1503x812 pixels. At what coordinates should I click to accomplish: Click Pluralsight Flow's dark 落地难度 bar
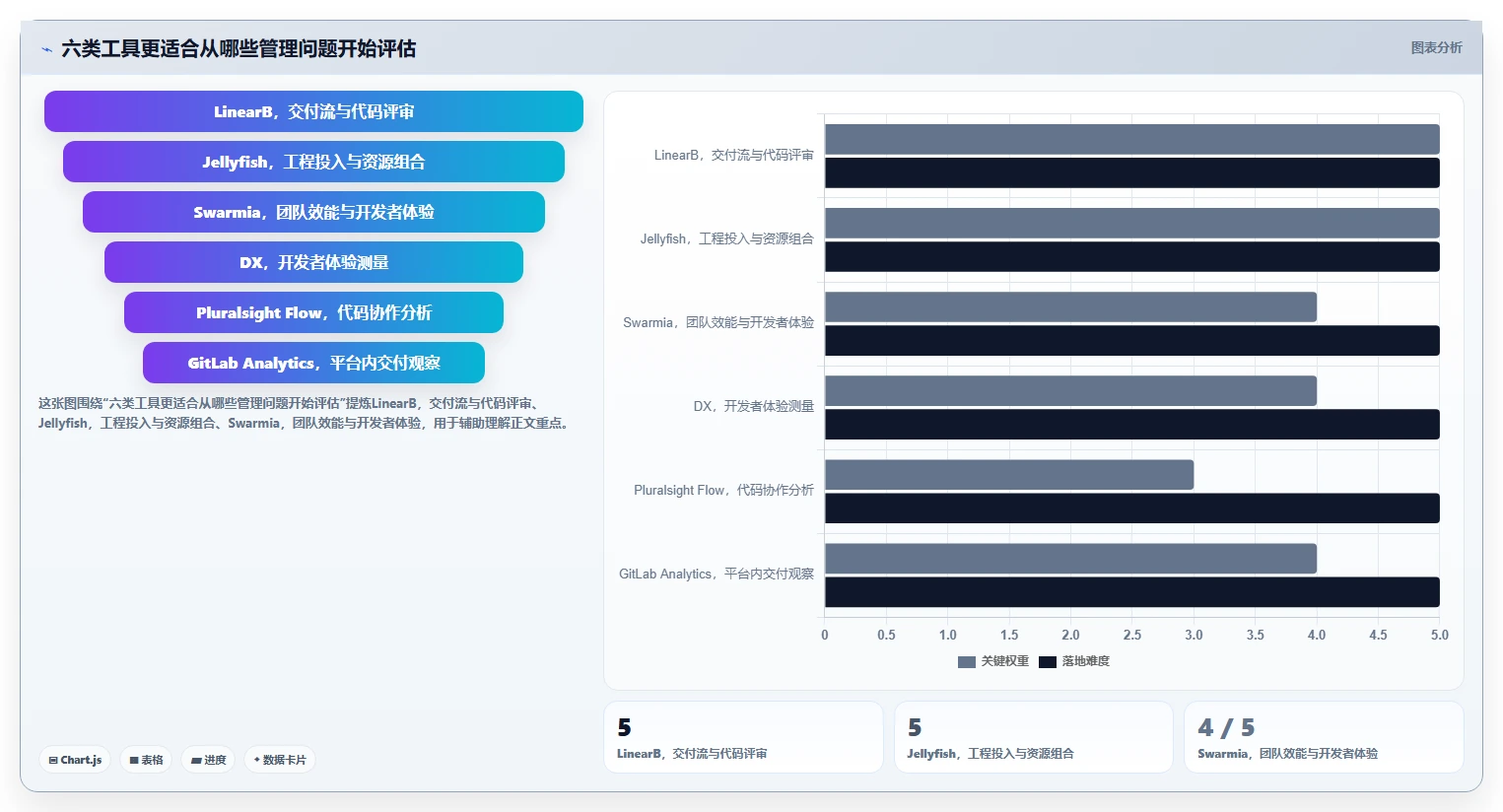[1131, 508]
